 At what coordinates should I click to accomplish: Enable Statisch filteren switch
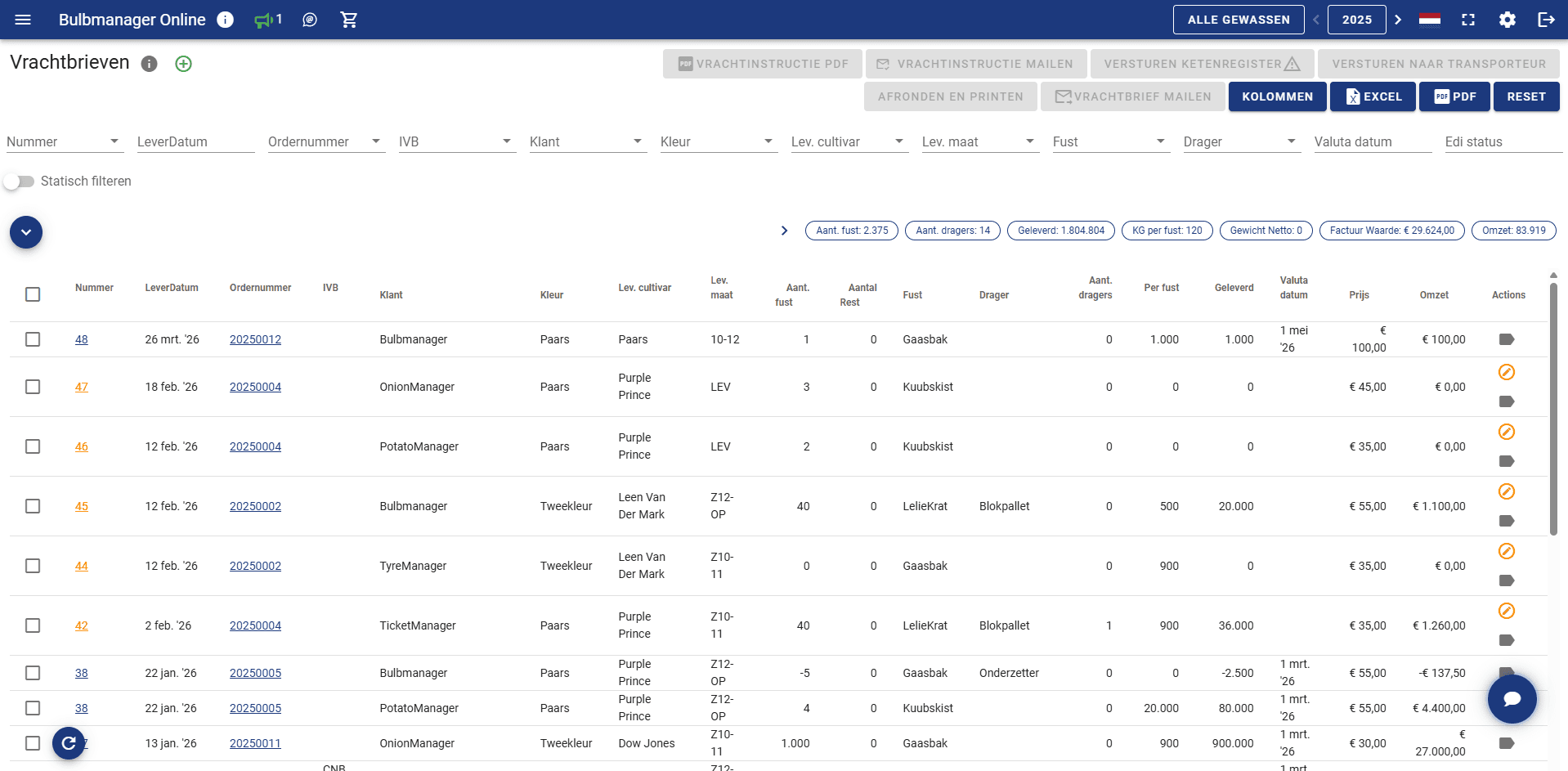(x=20, y=182)
